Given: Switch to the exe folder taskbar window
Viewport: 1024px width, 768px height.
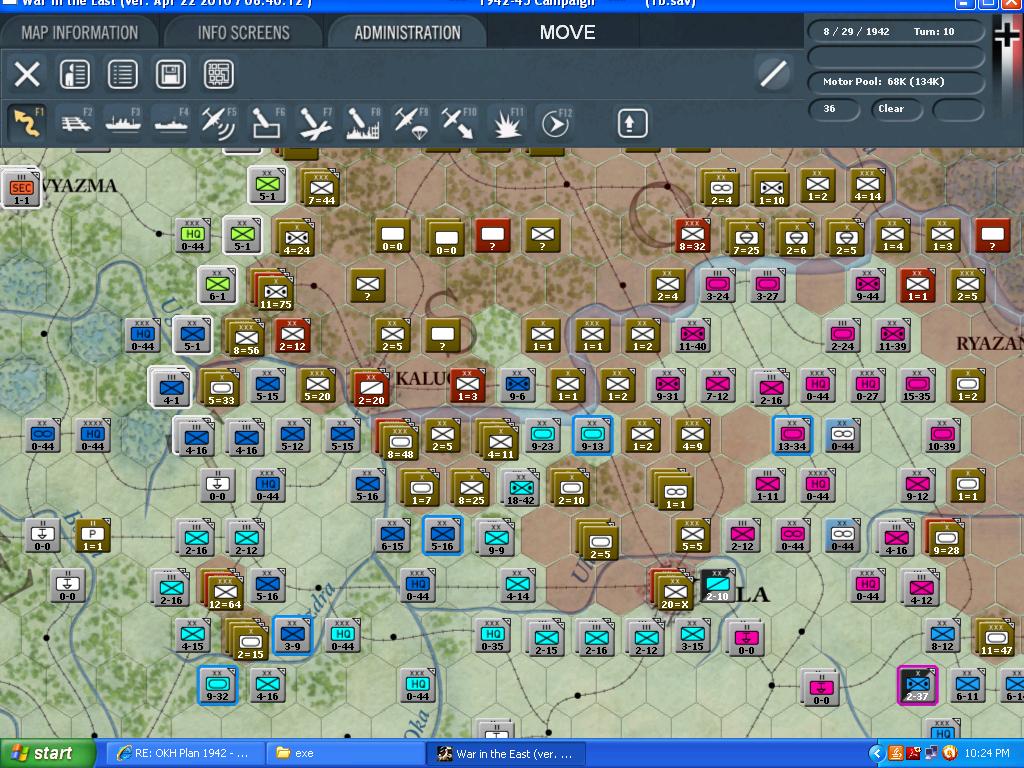Looking at the screenshot, I should coord(345,753).
